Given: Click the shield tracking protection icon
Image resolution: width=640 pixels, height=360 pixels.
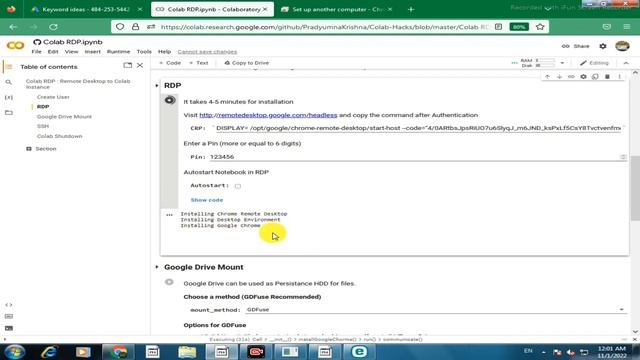Looking at the screenshot, I should pyautogui.click(x=120, y=27).
